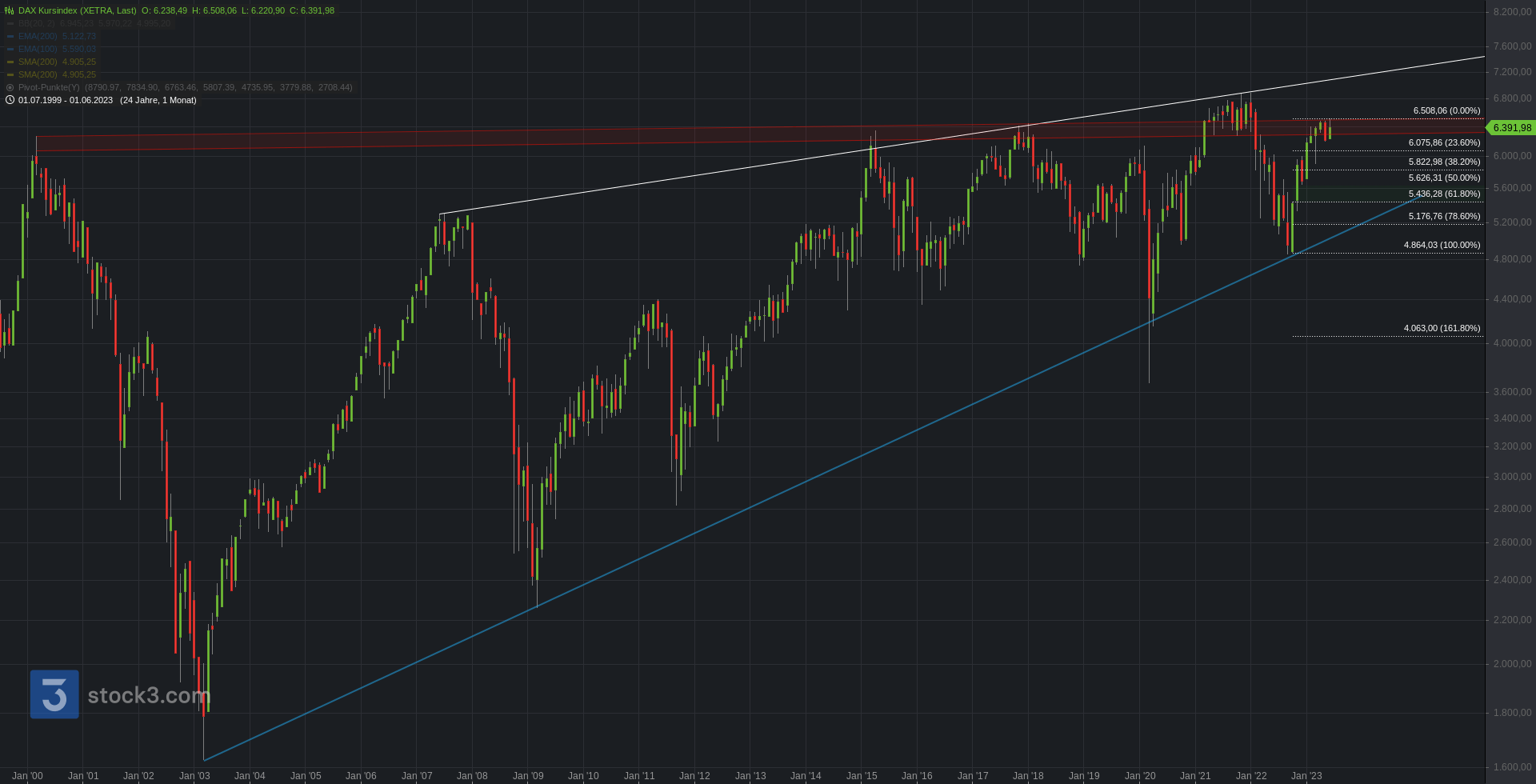1536x784 pixels.
Task: Toggle the EMA(200) indicator legend entry
Action: [37, 36]
